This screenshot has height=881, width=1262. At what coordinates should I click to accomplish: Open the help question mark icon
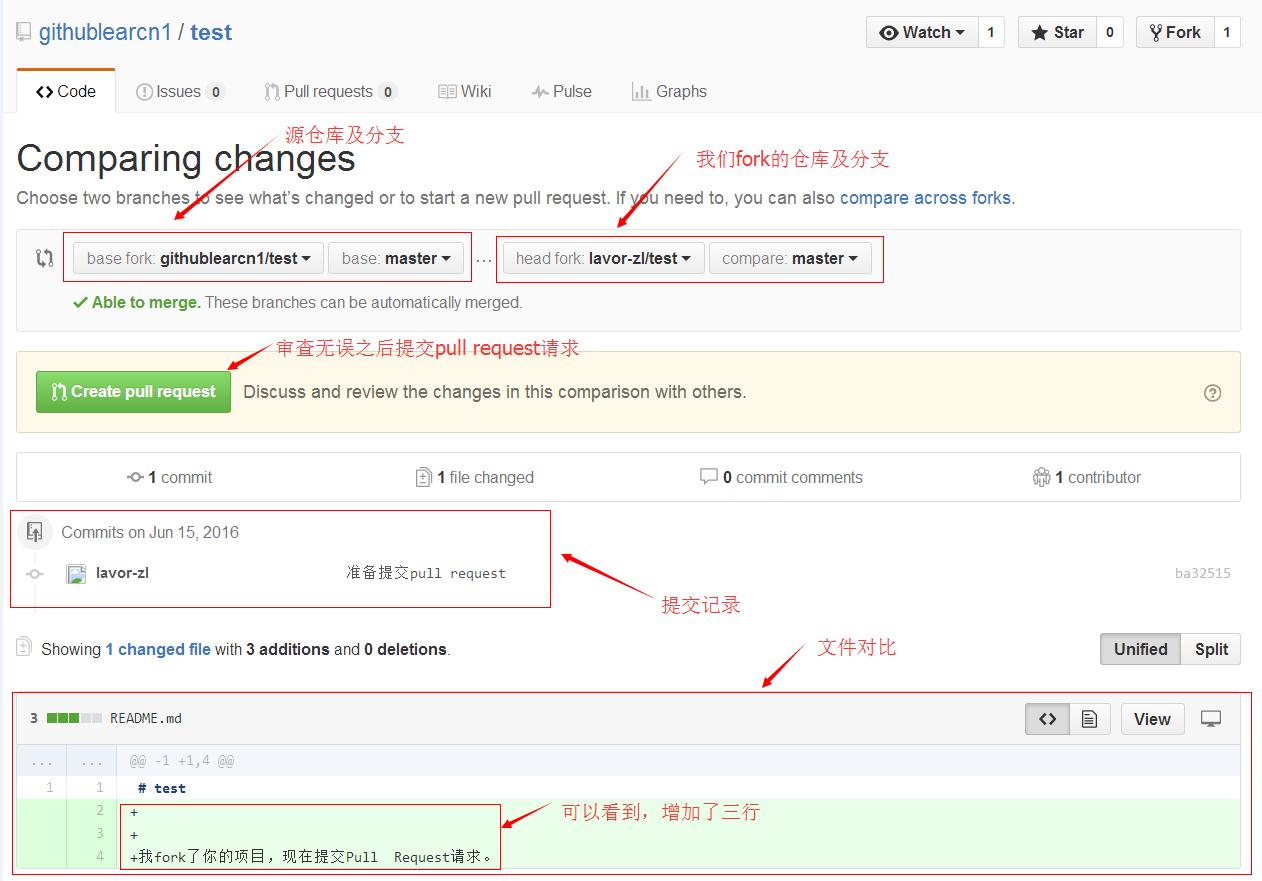tap(1212, 393)
